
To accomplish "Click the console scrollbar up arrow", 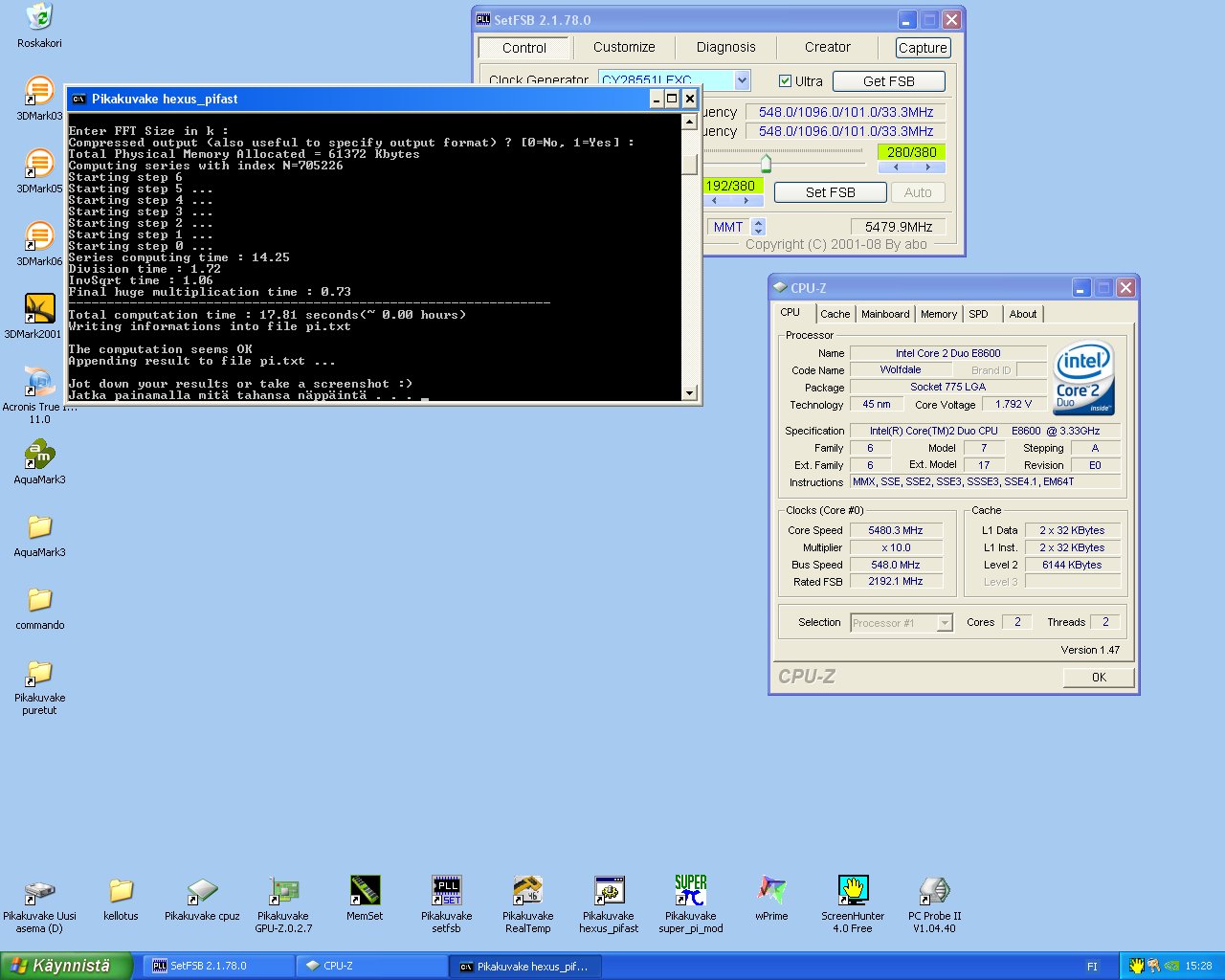I will (x=690, y=122).
